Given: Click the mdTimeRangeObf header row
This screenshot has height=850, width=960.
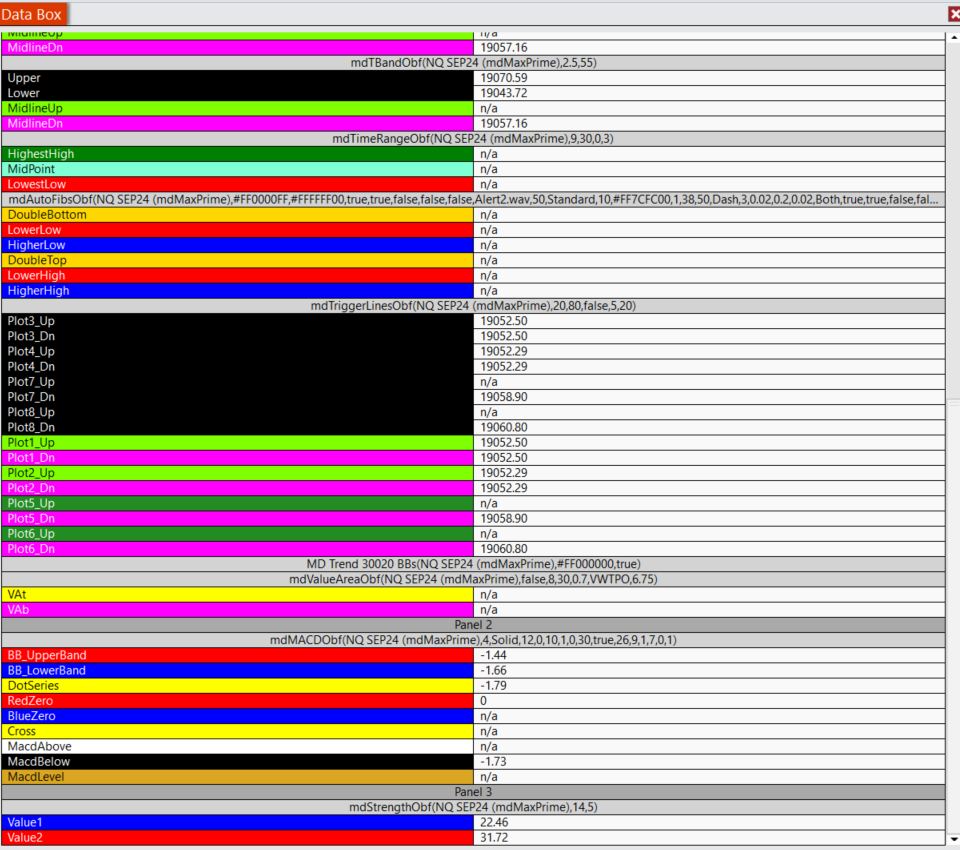Looking at the screenshot, I should (x=473, y=138).
